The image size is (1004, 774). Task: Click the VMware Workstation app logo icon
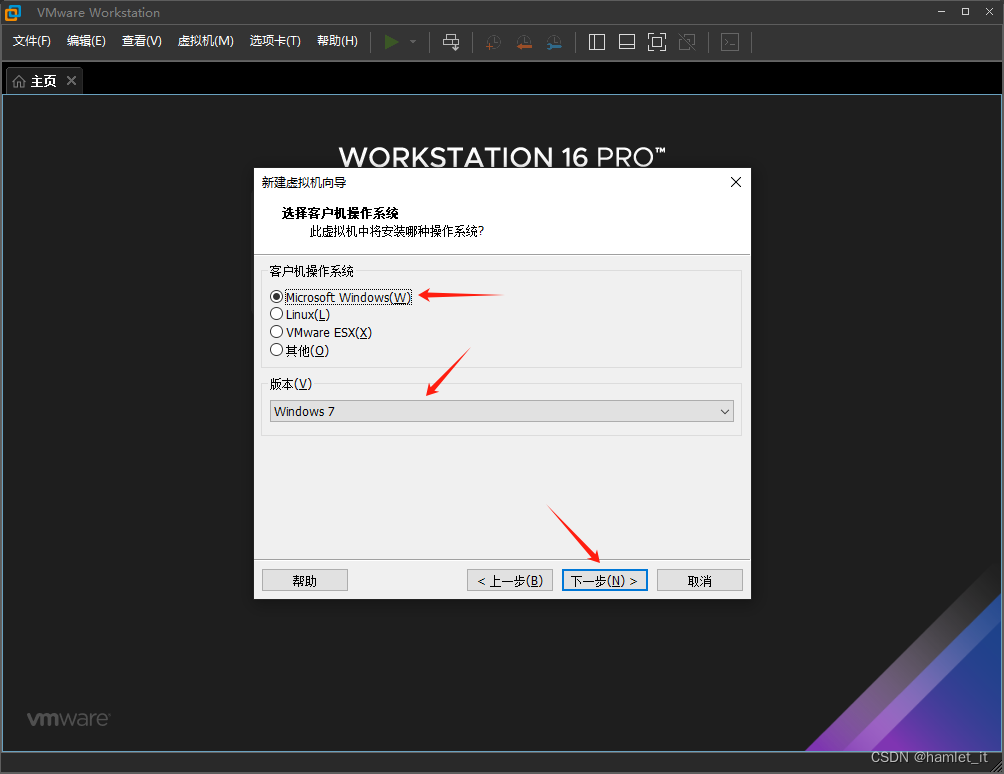13,12
